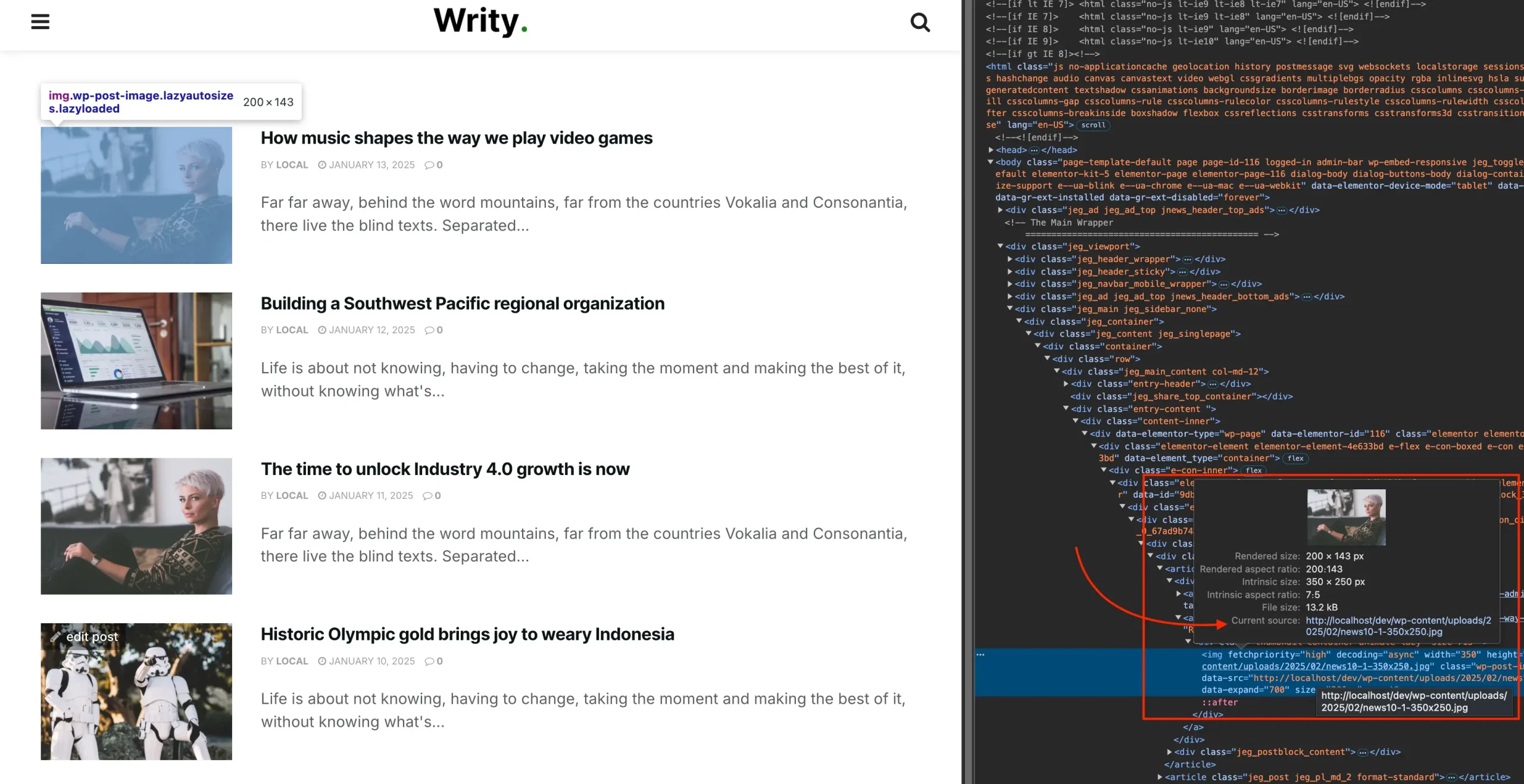The width and height of the screenshot is (1524, 784).
Task: Click comment icon under Olympic gold post
Action: tap(429, 661)
